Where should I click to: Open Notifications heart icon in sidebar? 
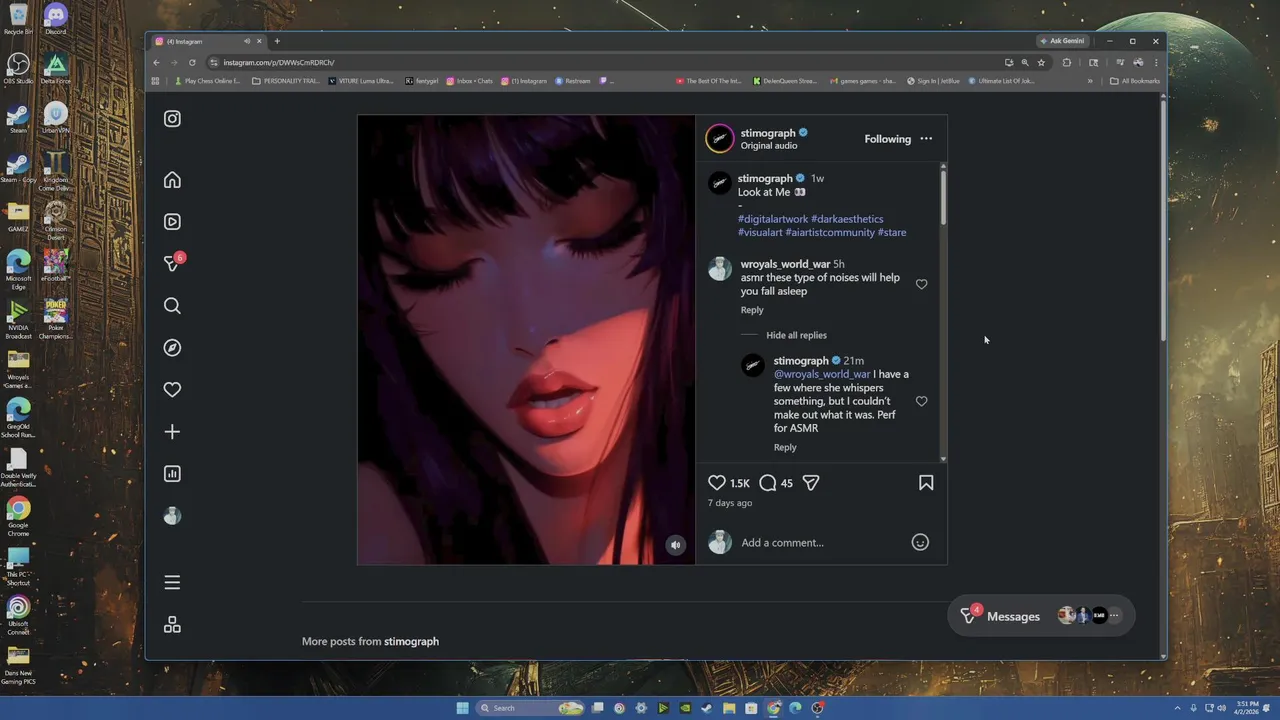(172, 390)
